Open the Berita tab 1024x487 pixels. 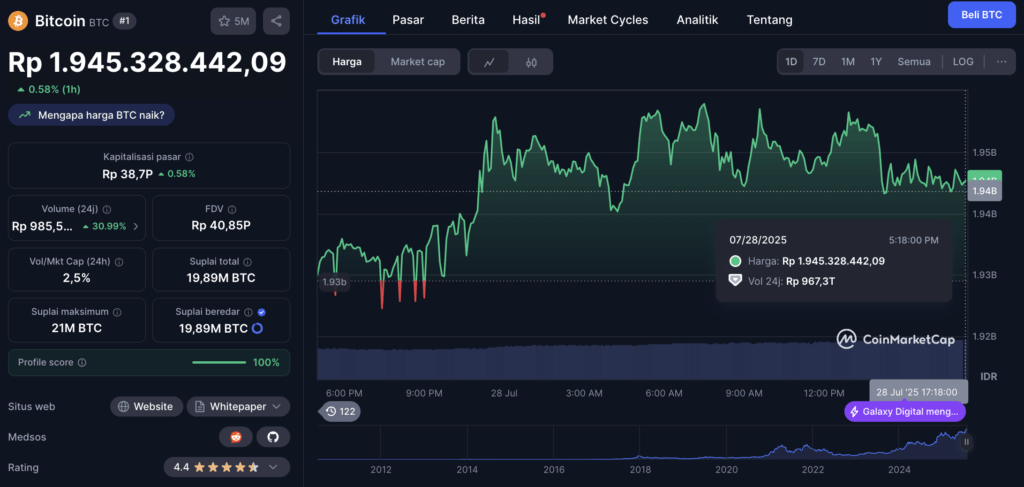tap(468, 20)
